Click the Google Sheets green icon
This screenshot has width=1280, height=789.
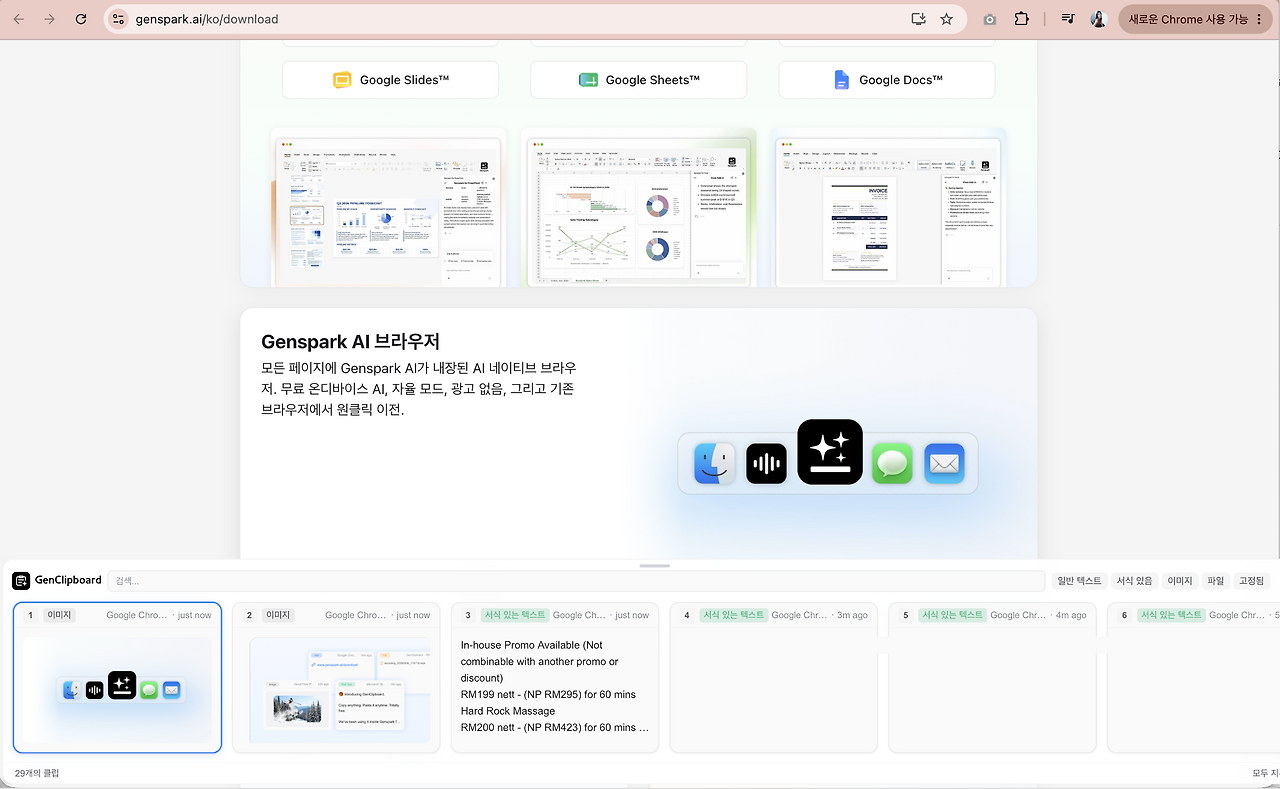[x=588, y=80]
